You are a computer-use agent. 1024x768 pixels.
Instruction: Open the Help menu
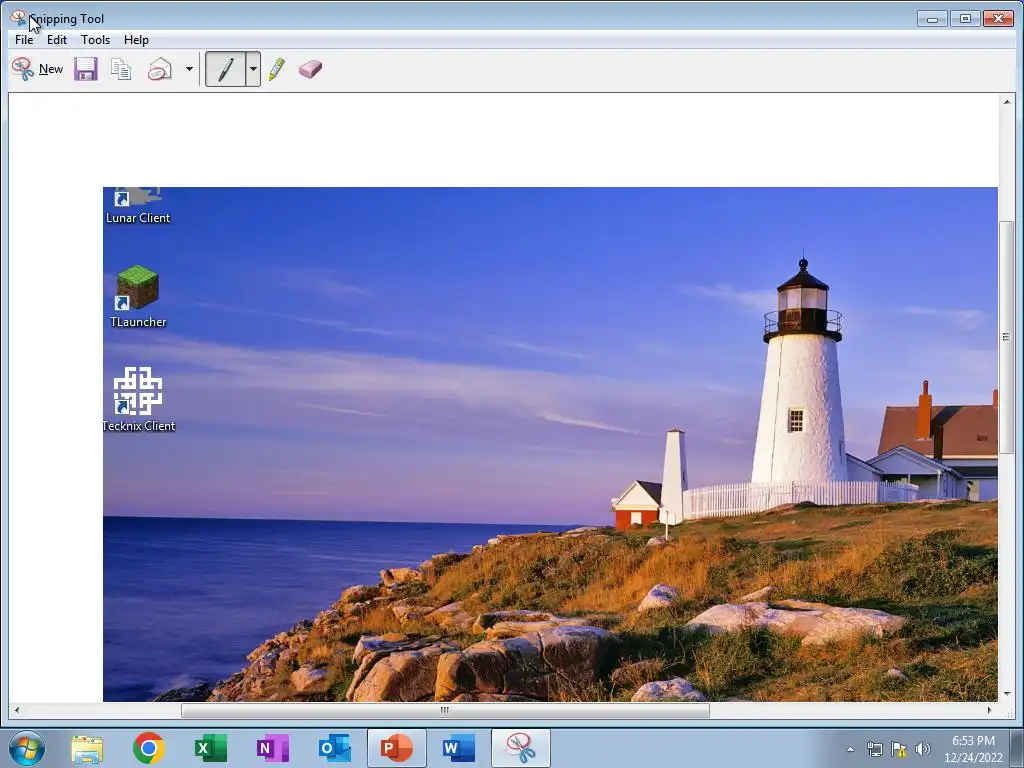[136, 40]
